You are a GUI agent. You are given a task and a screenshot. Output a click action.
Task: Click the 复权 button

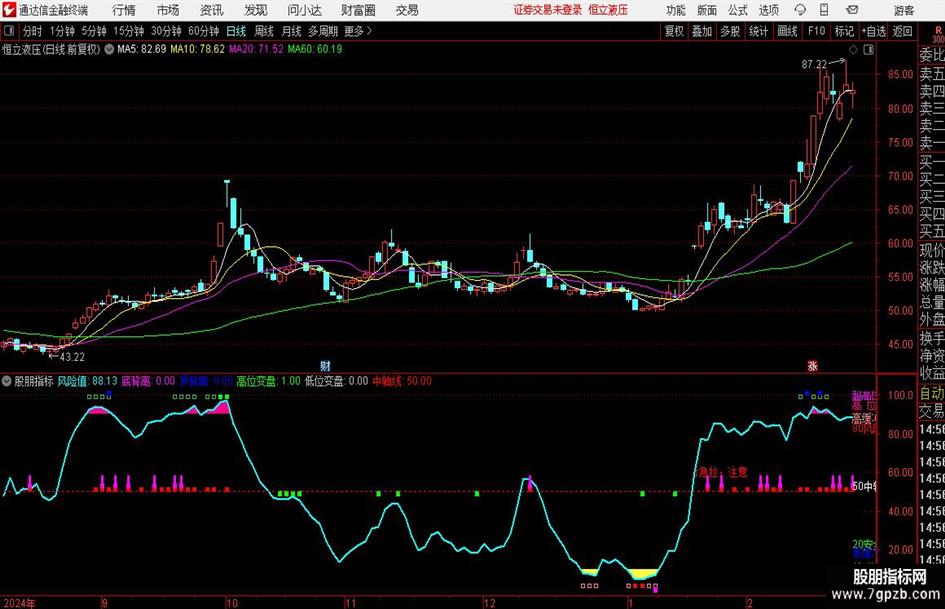coord(674,31)
